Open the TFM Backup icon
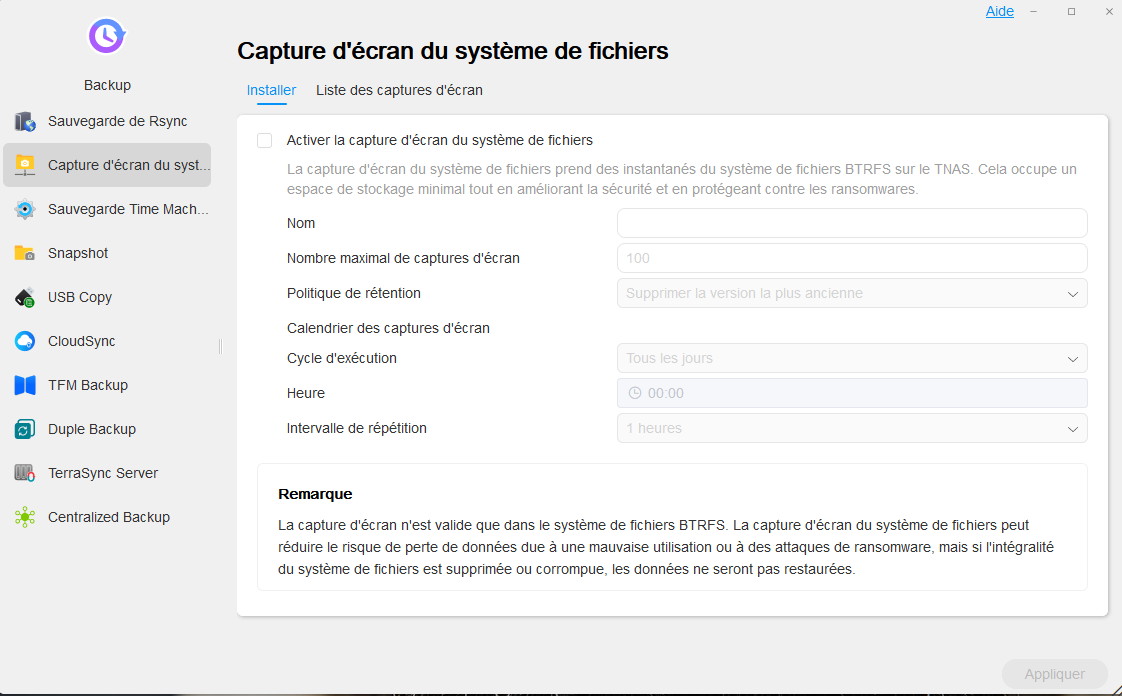This screenshot has height=696, width=1122. click(x=25, y=386)
